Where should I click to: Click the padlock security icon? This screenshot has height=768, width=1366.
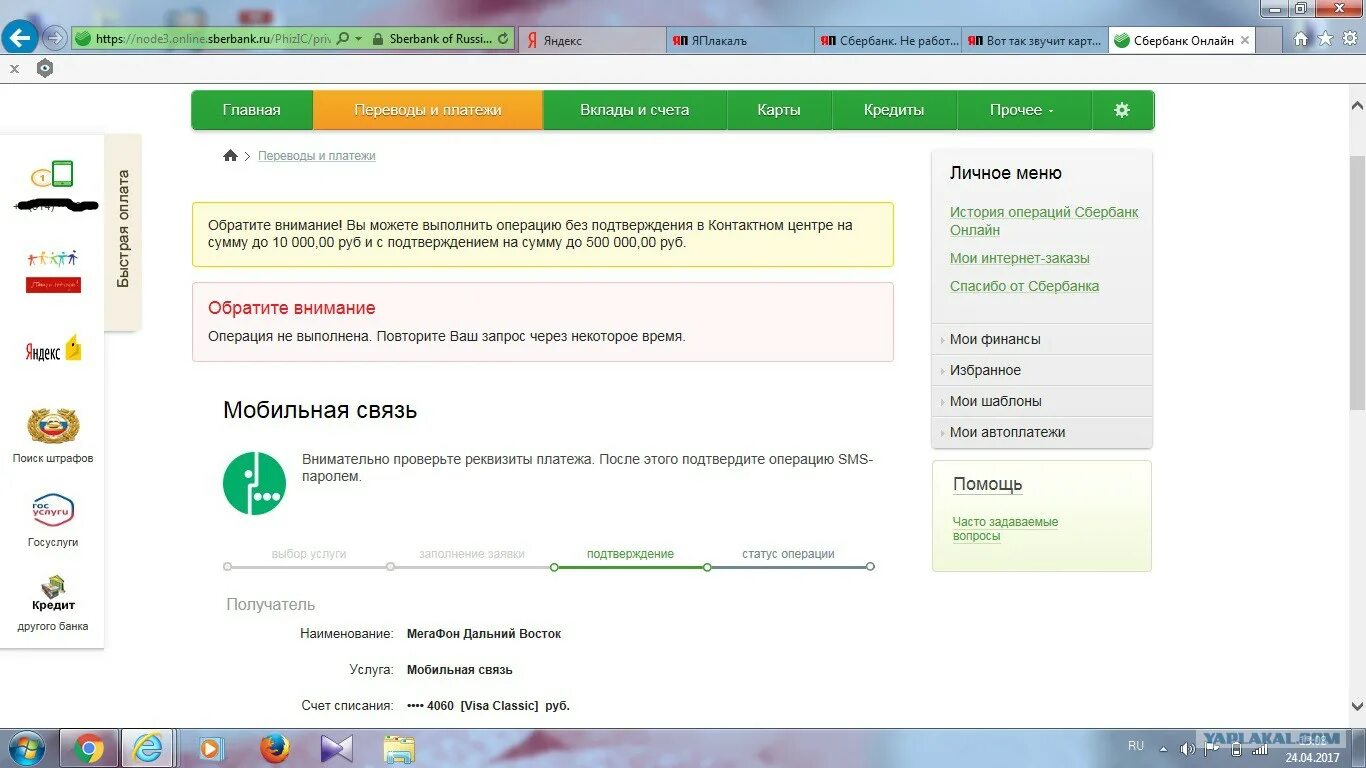377,39
